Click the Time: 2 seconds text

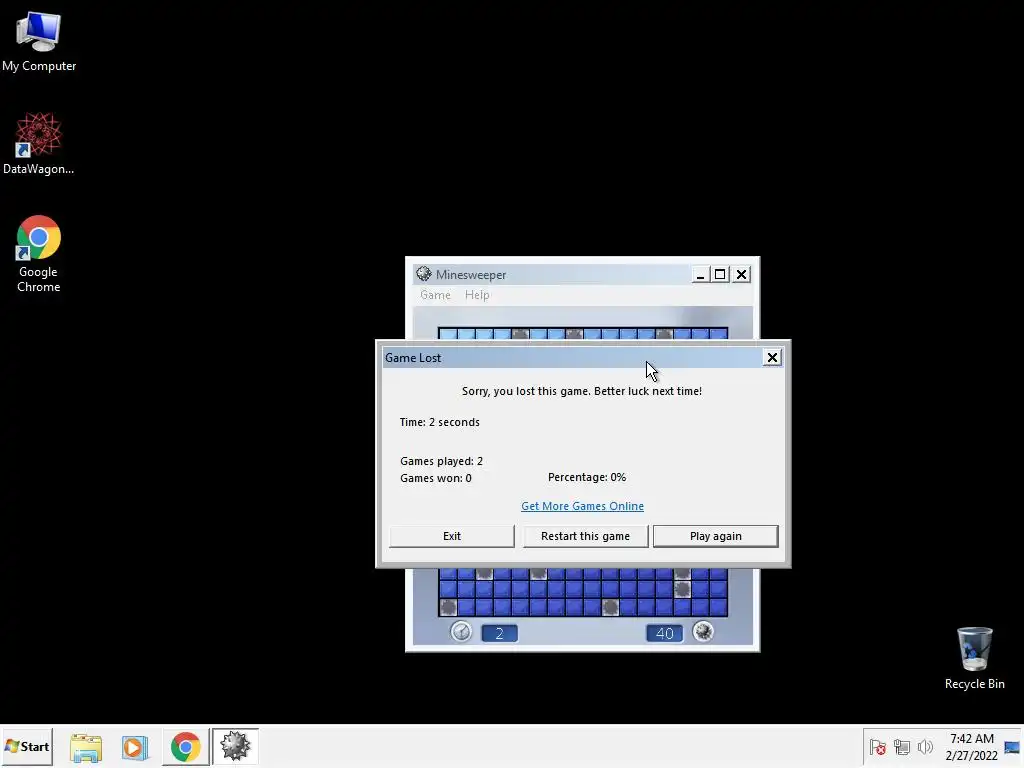tap(440, 423)
